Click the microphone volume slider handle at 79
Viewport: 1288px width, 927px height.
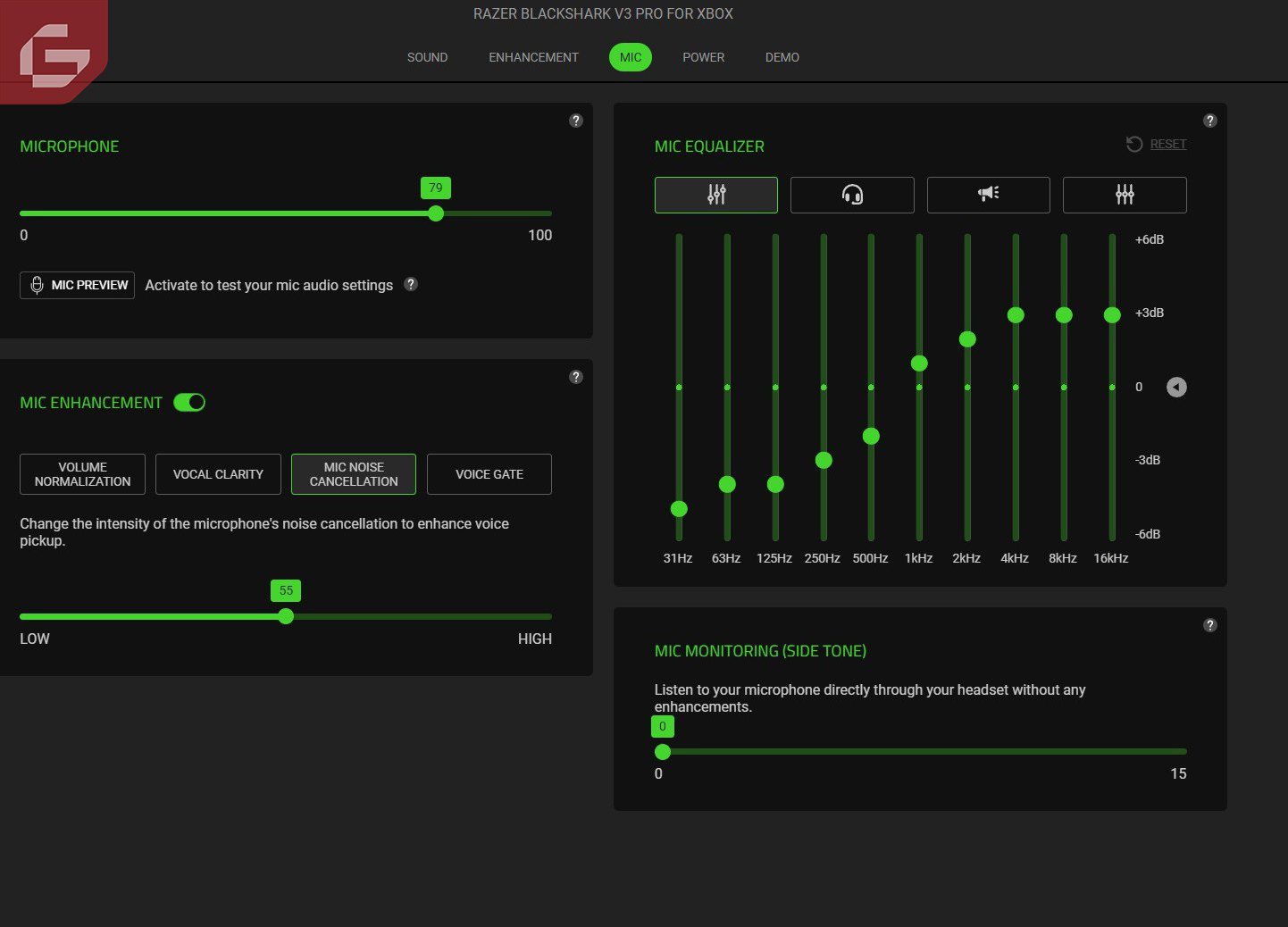point(436,213)
